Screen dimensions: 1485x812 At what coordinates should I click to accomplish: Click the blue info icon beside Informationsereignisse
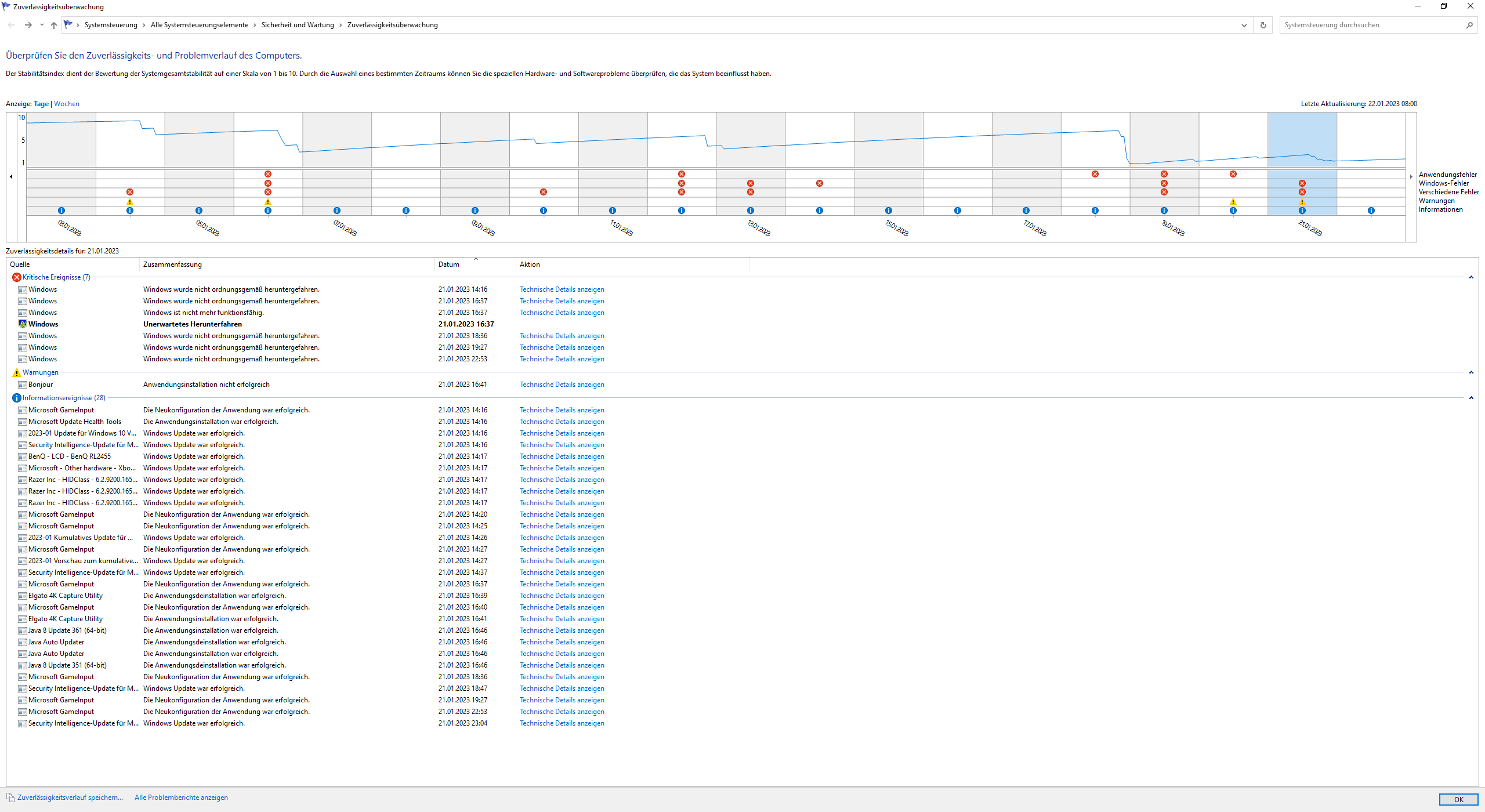(x=16, y=398)
